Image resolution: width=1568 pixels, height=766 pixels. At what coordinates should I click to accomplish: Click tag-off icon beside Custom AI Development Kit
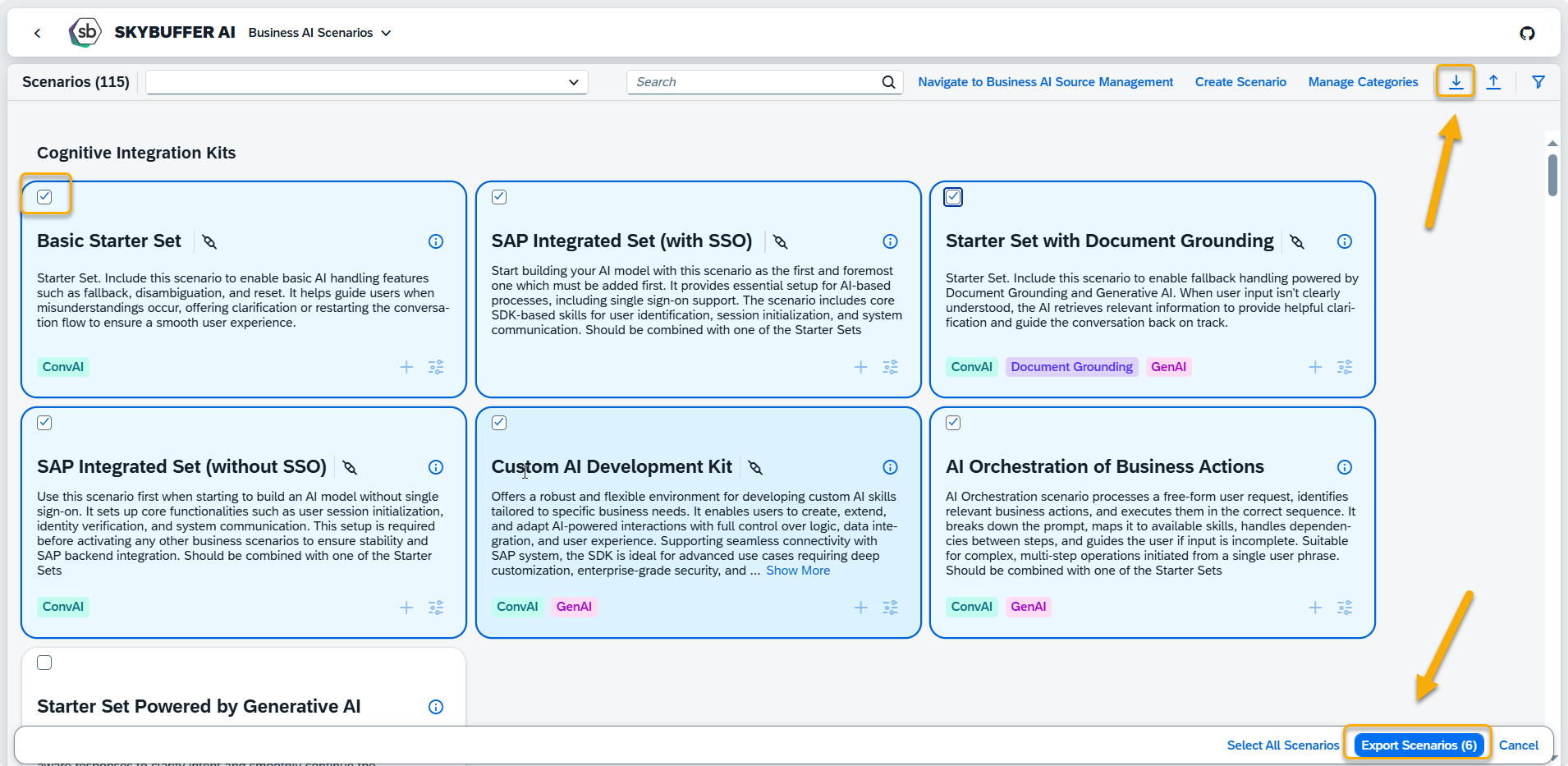pos(756,467)
